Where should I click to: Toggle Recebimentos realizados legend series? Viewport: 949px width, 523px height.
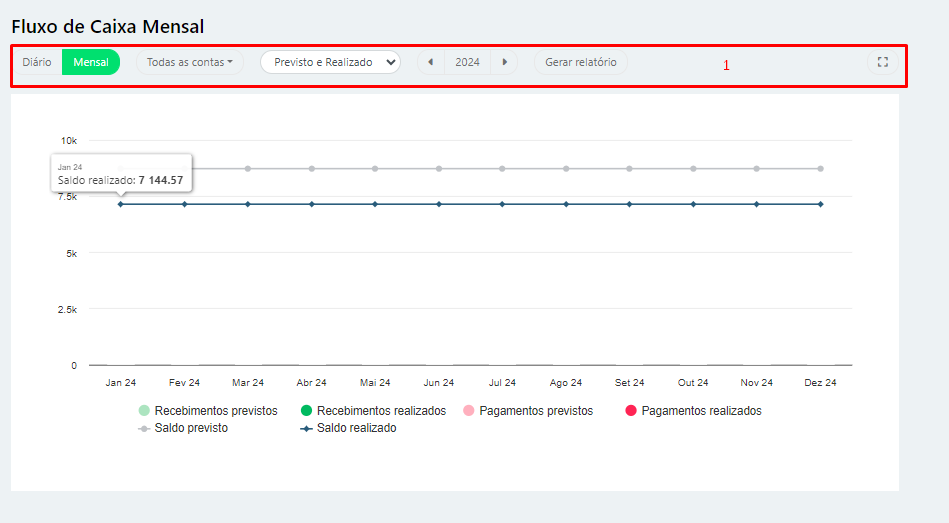point(372,411)
